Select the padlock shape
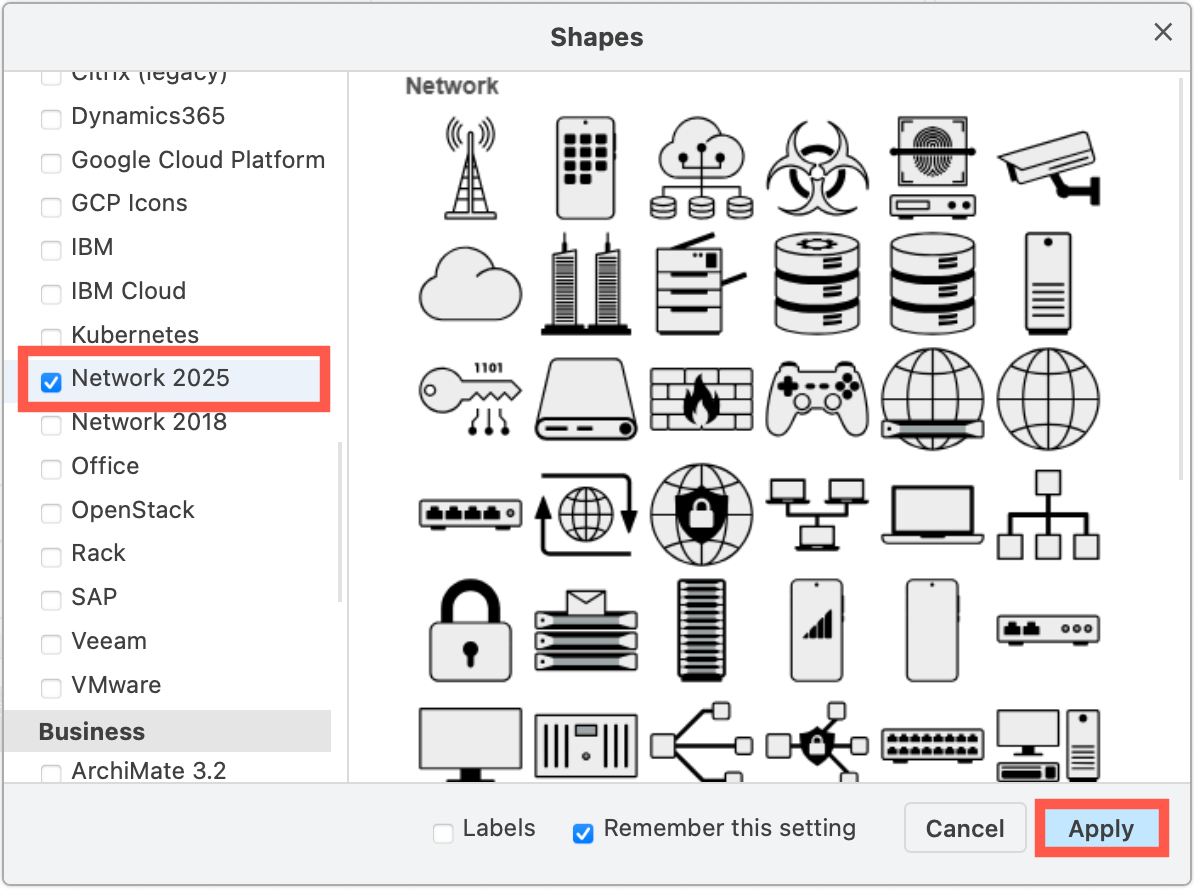The height and width of the screenshot is (890, 1194). tap(470, 630)
